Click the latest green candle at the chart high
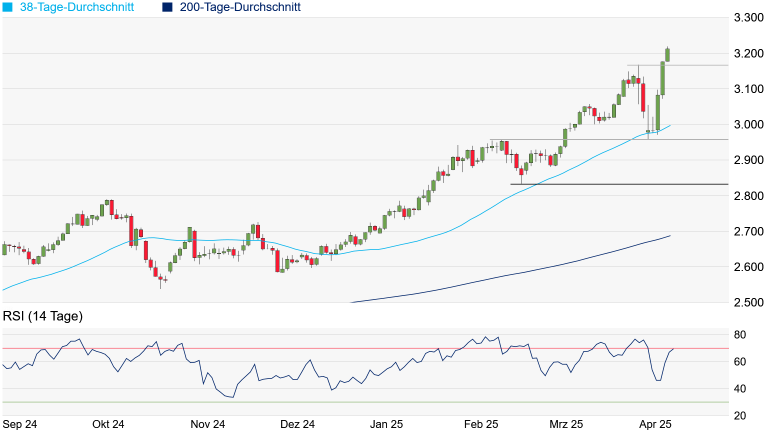 point(668,54)
